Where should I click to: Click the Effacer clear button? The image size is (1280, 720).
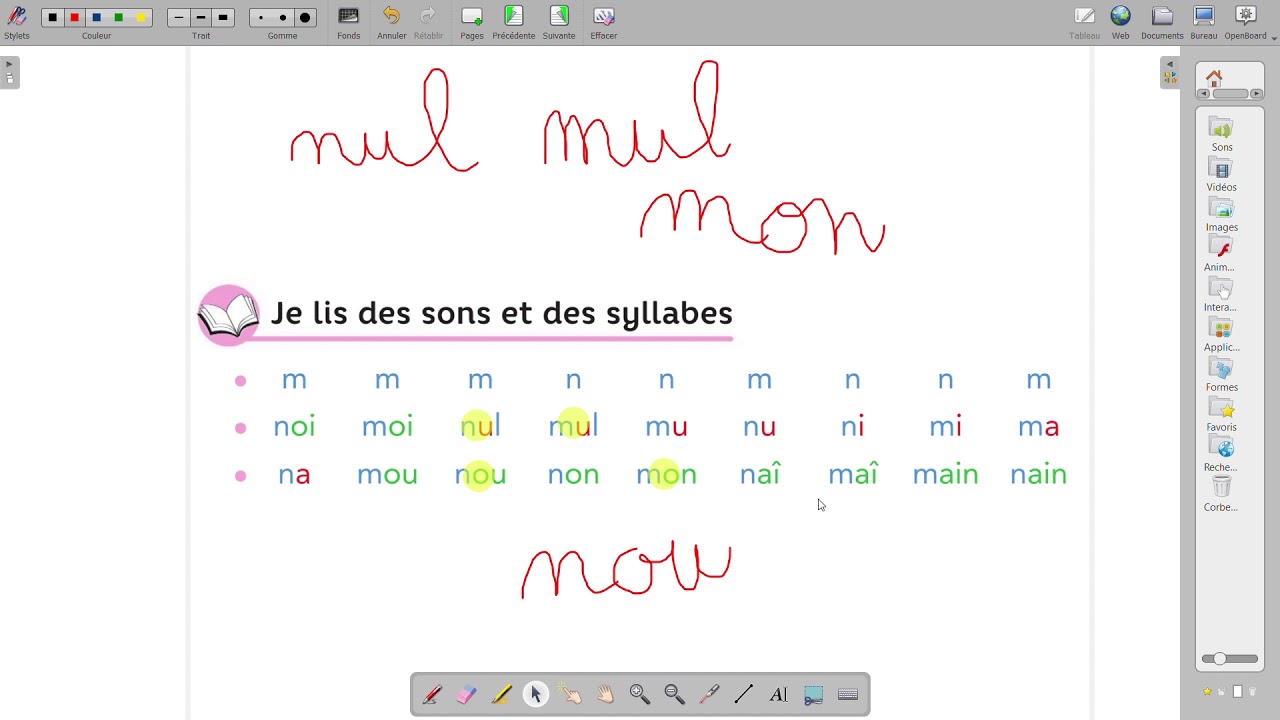(x=603, y=22)
